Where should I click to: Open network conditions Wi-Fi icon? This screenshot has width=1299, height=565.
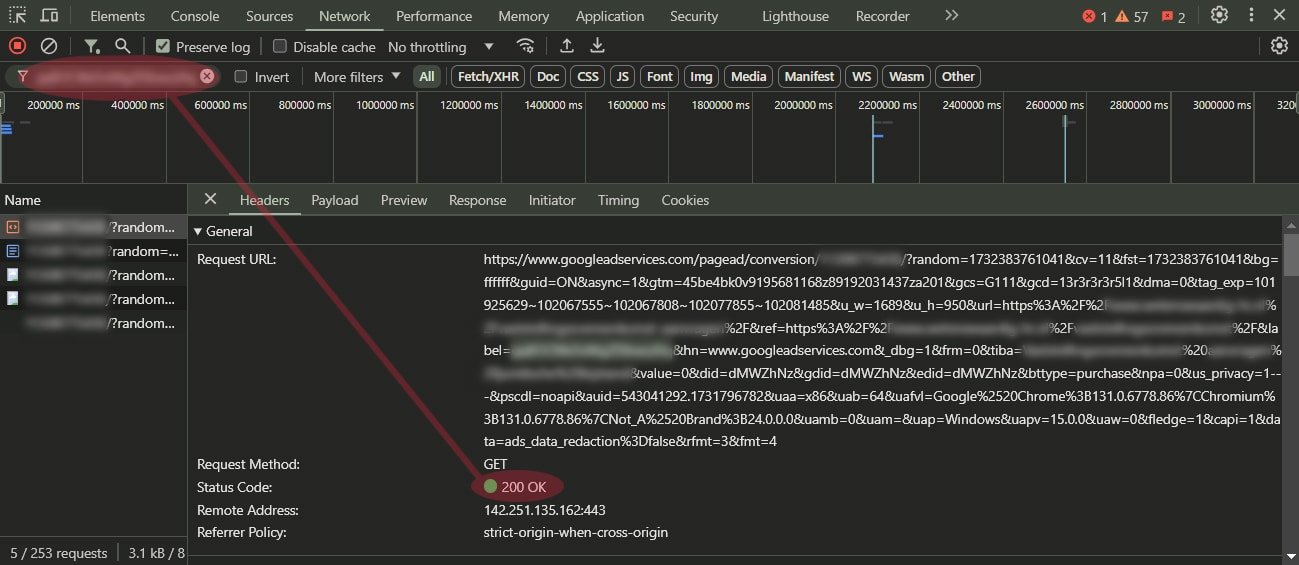[x=525, y=46]
